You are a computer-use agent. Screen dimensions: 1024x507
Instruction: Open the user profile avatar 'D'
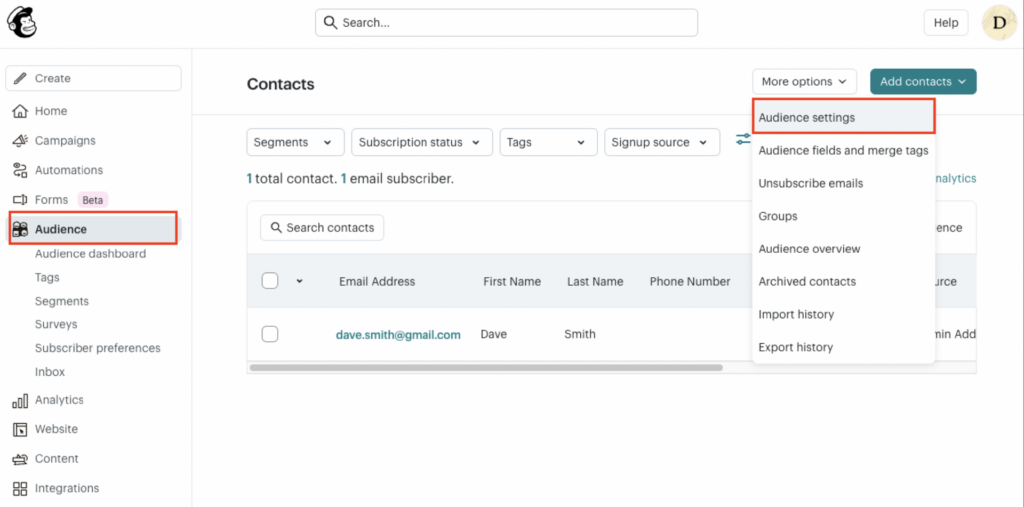(999, 22)
